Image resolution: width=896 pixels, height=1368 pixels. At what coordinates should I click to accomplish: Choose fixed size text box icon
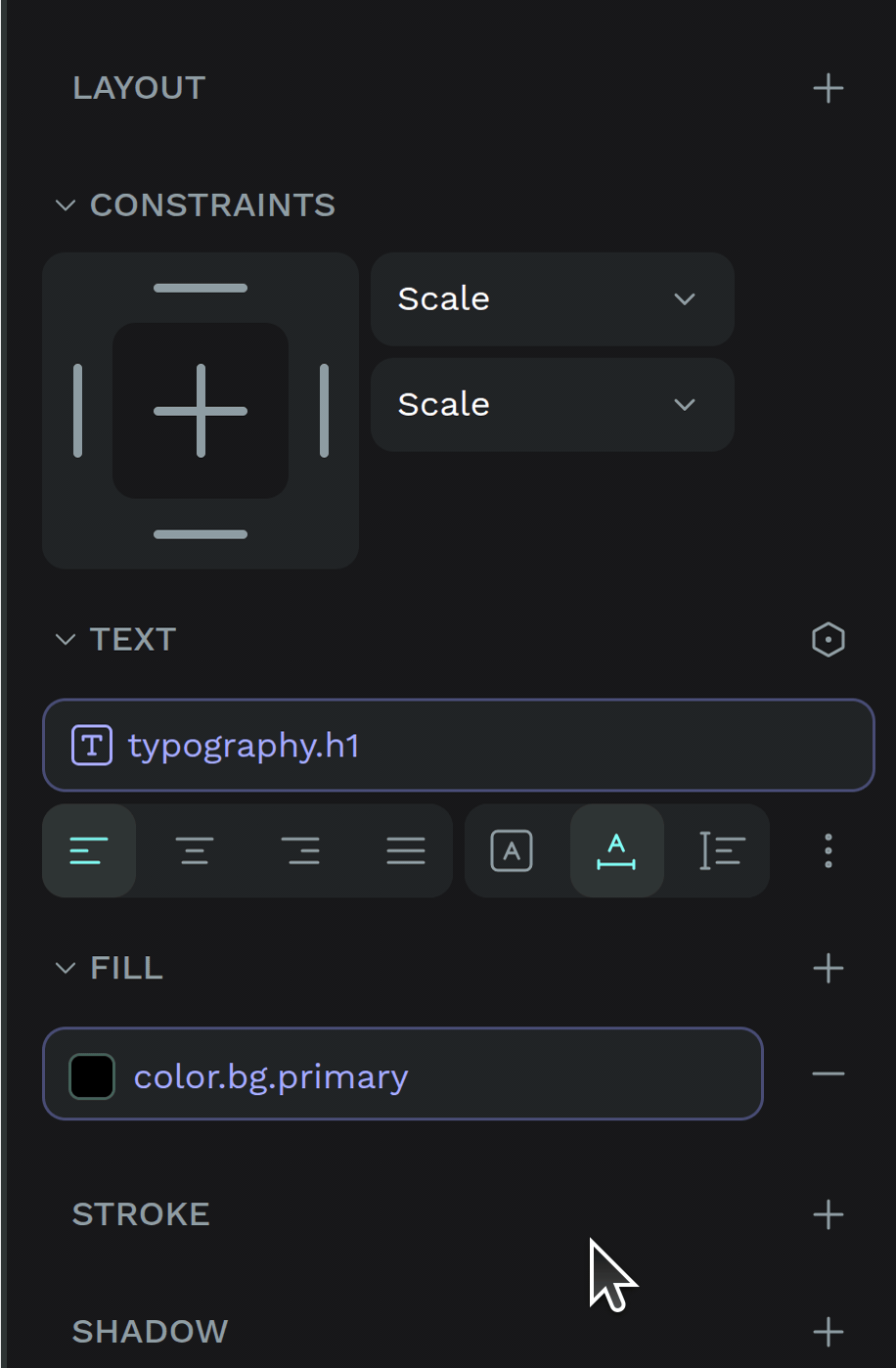coord(512,851)
